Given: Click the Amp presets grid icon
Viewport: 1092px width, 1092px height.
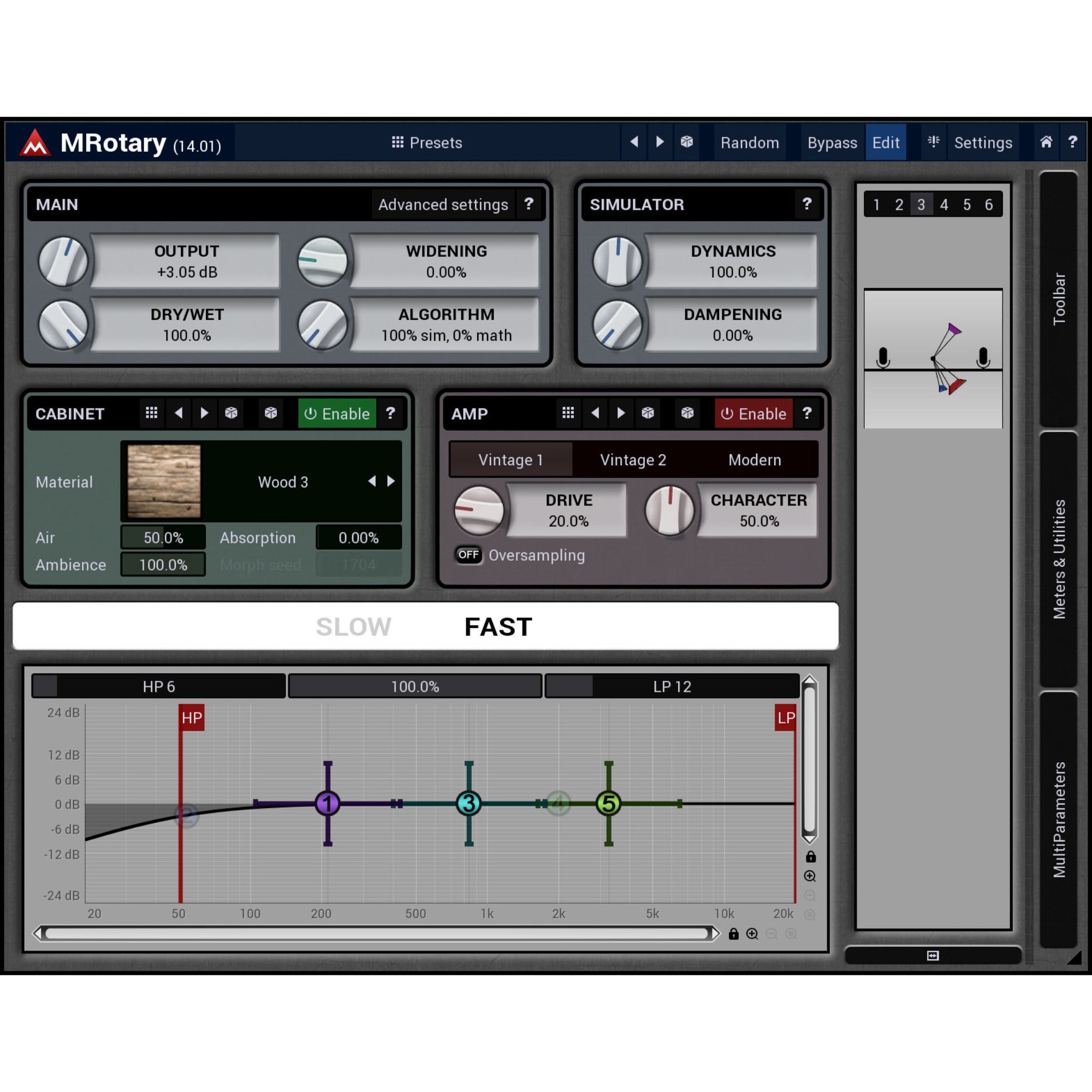Looking at the screenshot, I should click(568, 413).
